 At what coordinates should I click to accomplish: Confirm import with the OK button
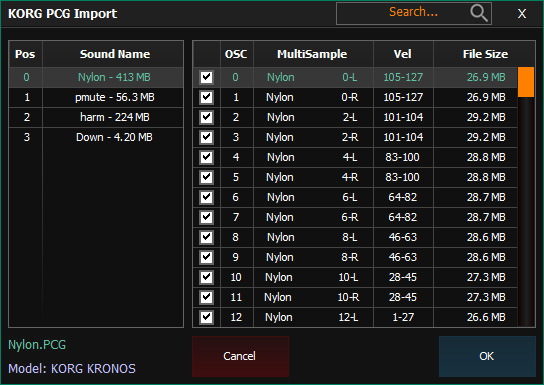487,356
